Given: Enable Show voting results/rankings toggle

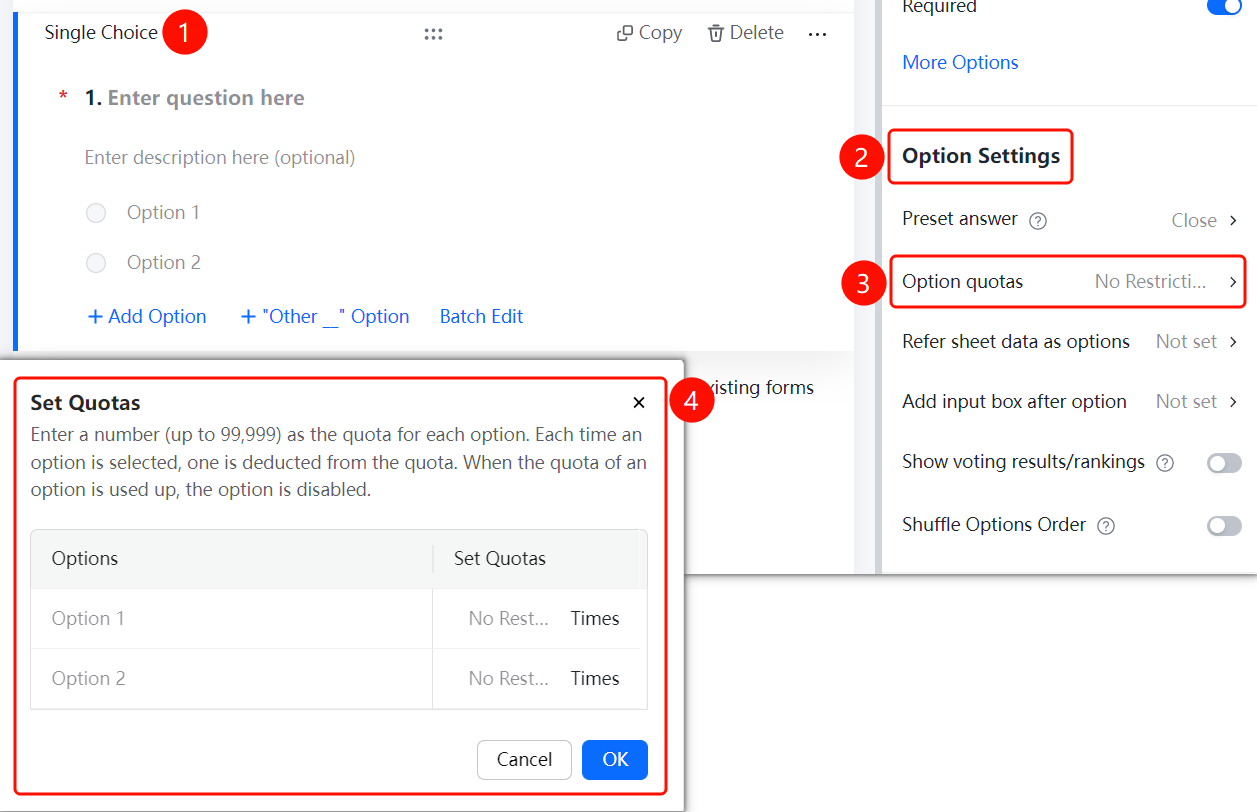Looking at the screenshot, I should [x=1224, y=463].
